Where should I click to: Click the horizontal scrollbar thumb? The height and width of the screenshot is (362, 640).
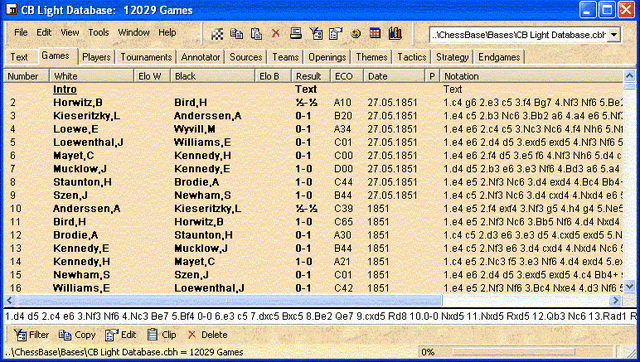point(229,301)
